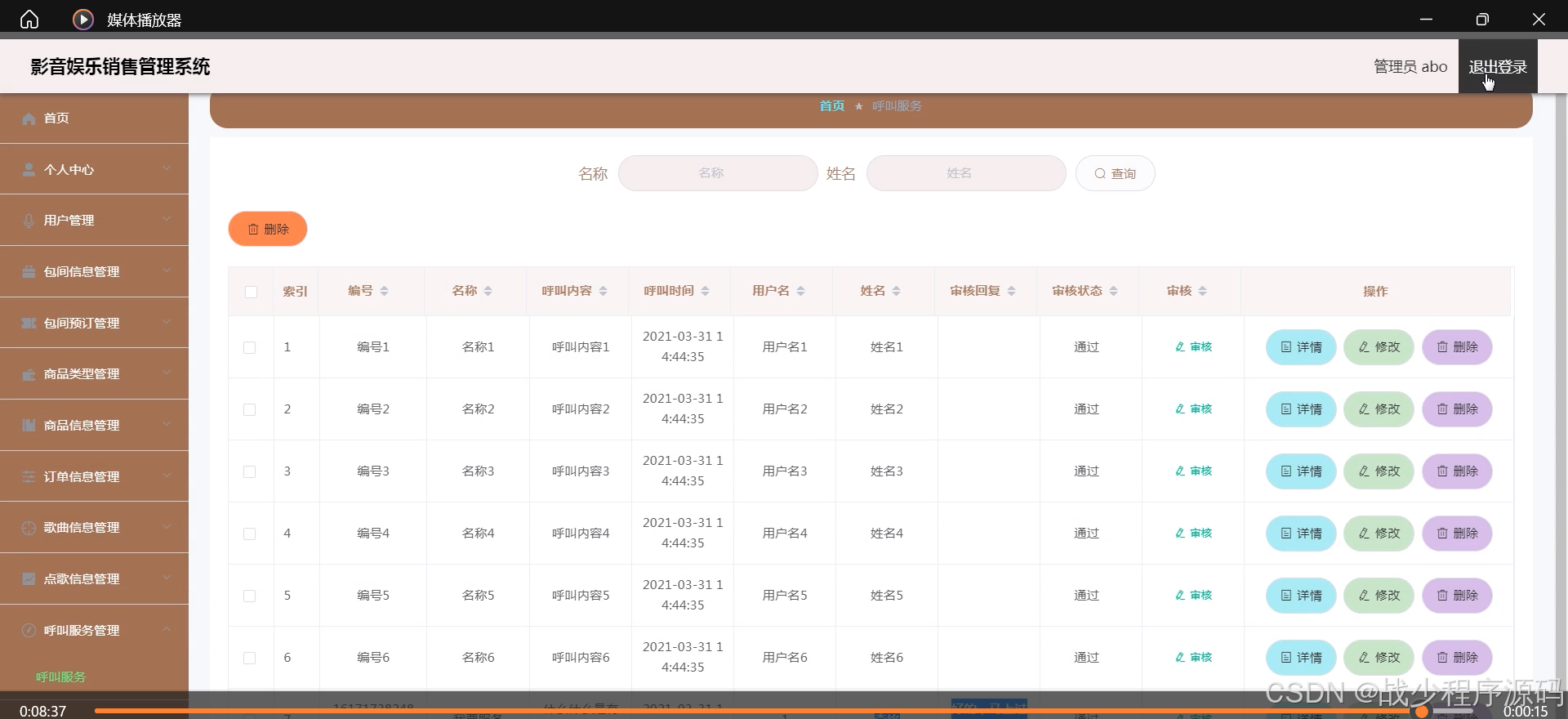
Task: Click the 编号 column sort arrows
Action: [385, 291]
